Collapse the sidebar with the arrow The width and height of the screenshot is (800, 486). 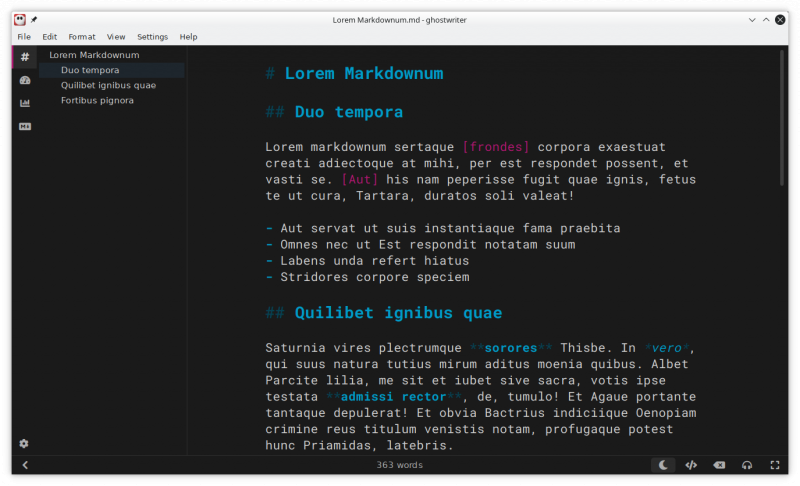[25, 465]
